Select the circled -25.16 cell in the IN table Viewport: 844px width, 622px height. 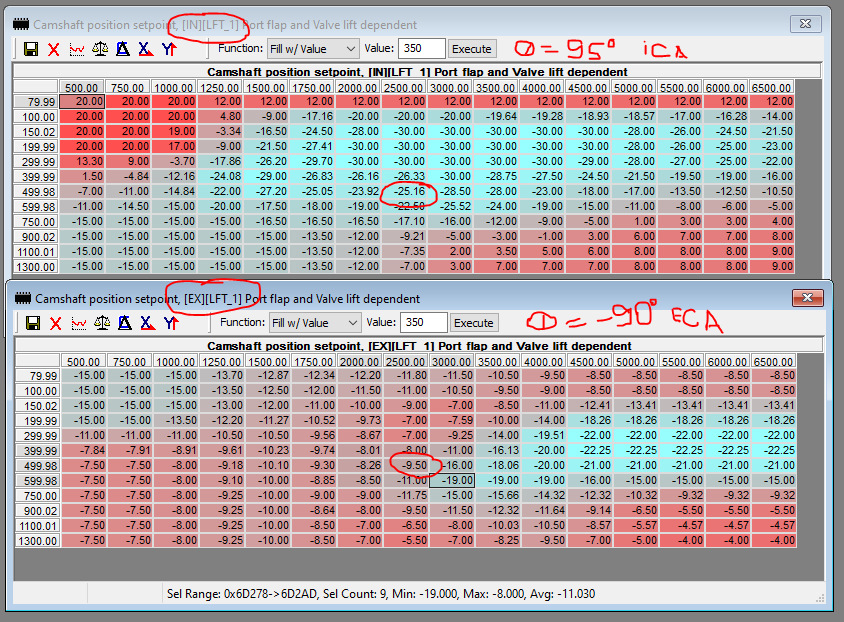(407, 191)
